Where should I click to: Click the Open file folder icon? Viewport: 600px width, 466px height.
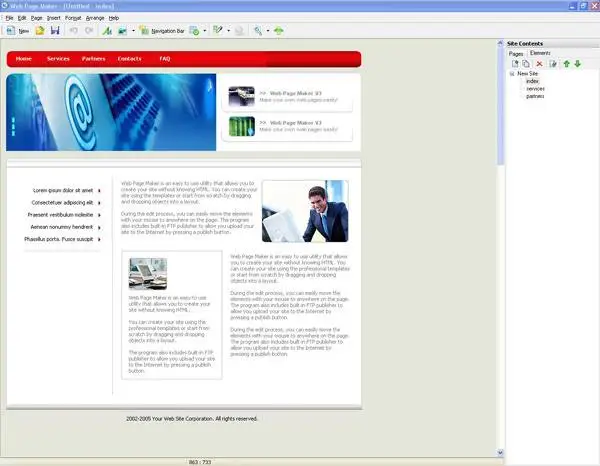(40, 31)
